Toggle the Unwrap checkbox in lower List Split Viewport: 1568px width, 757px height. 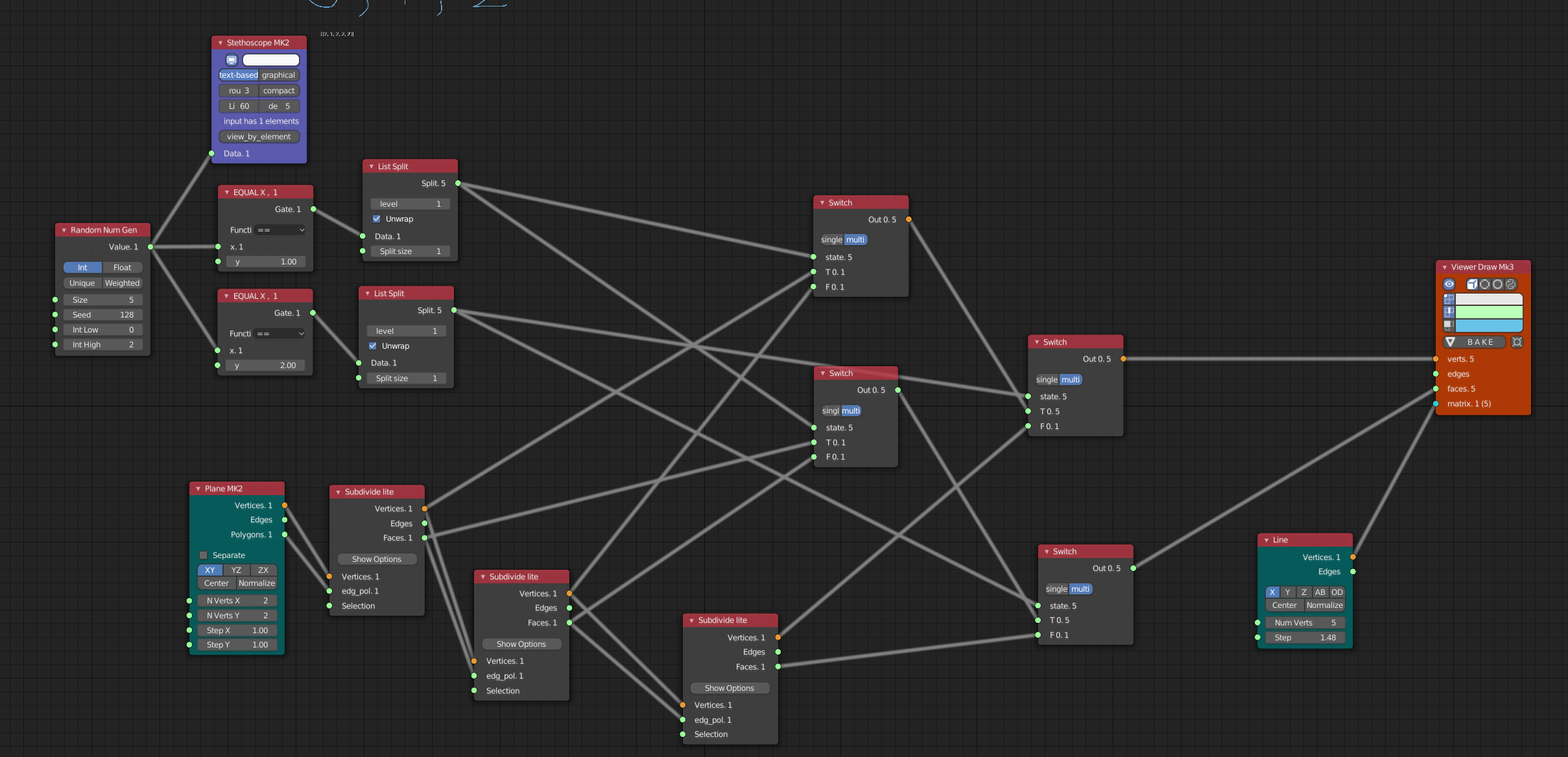(x=373, y=346)
